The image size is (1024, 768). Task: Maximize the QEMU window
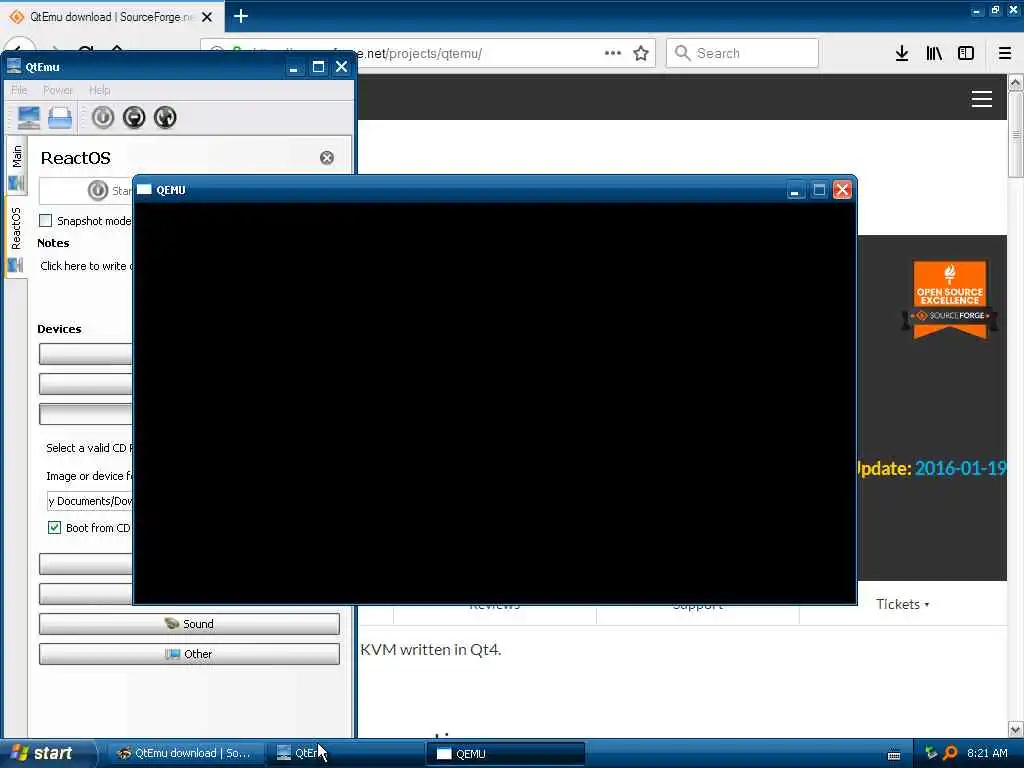pyautogui.click(x=819, y=190)
